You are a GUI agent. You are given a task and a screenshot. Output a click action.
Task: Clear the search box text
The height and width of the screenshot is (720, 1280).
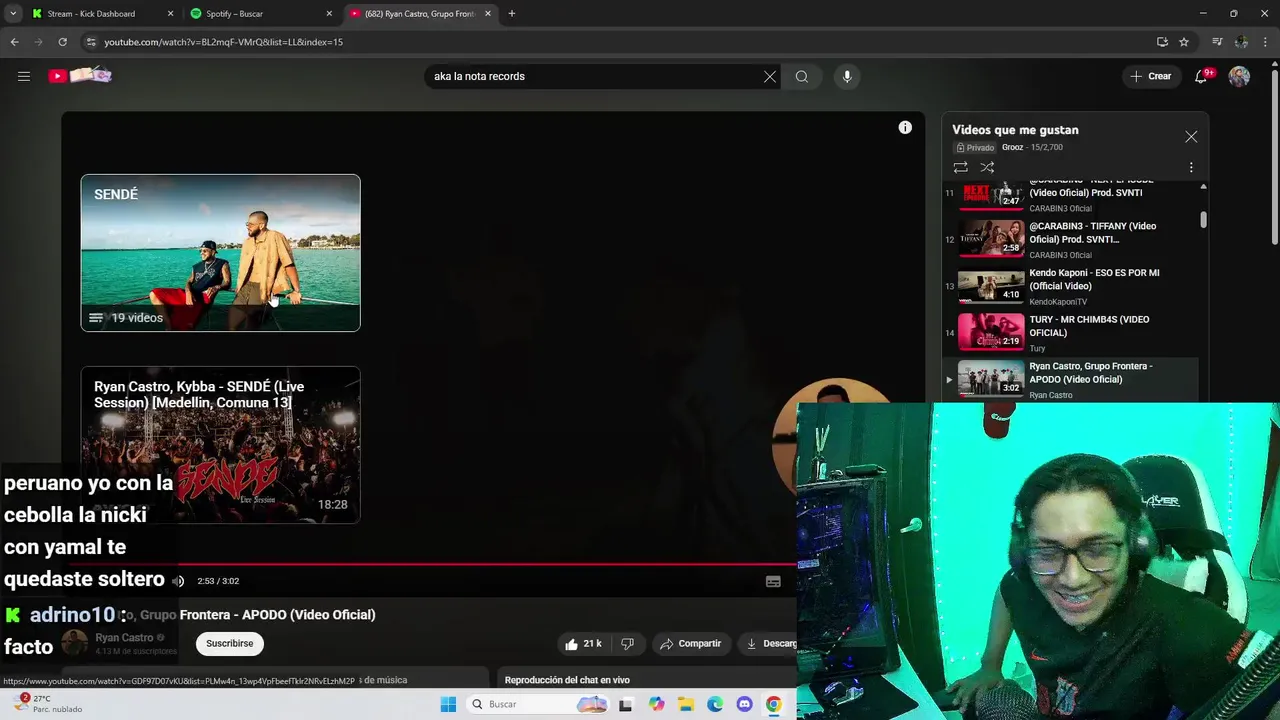coord(770,76)
